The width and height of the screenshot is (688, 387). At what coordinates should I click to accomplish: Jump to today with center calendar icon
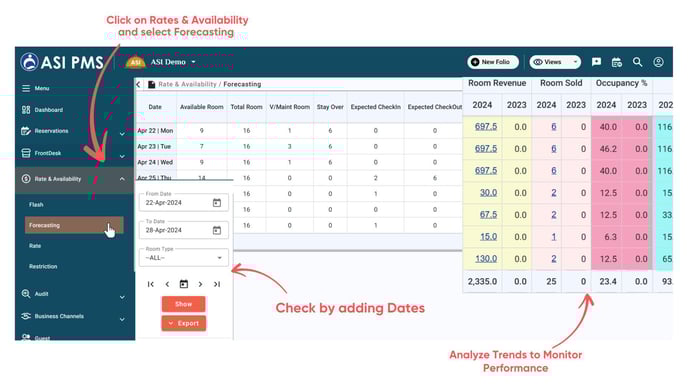click(x=184, y=284)
